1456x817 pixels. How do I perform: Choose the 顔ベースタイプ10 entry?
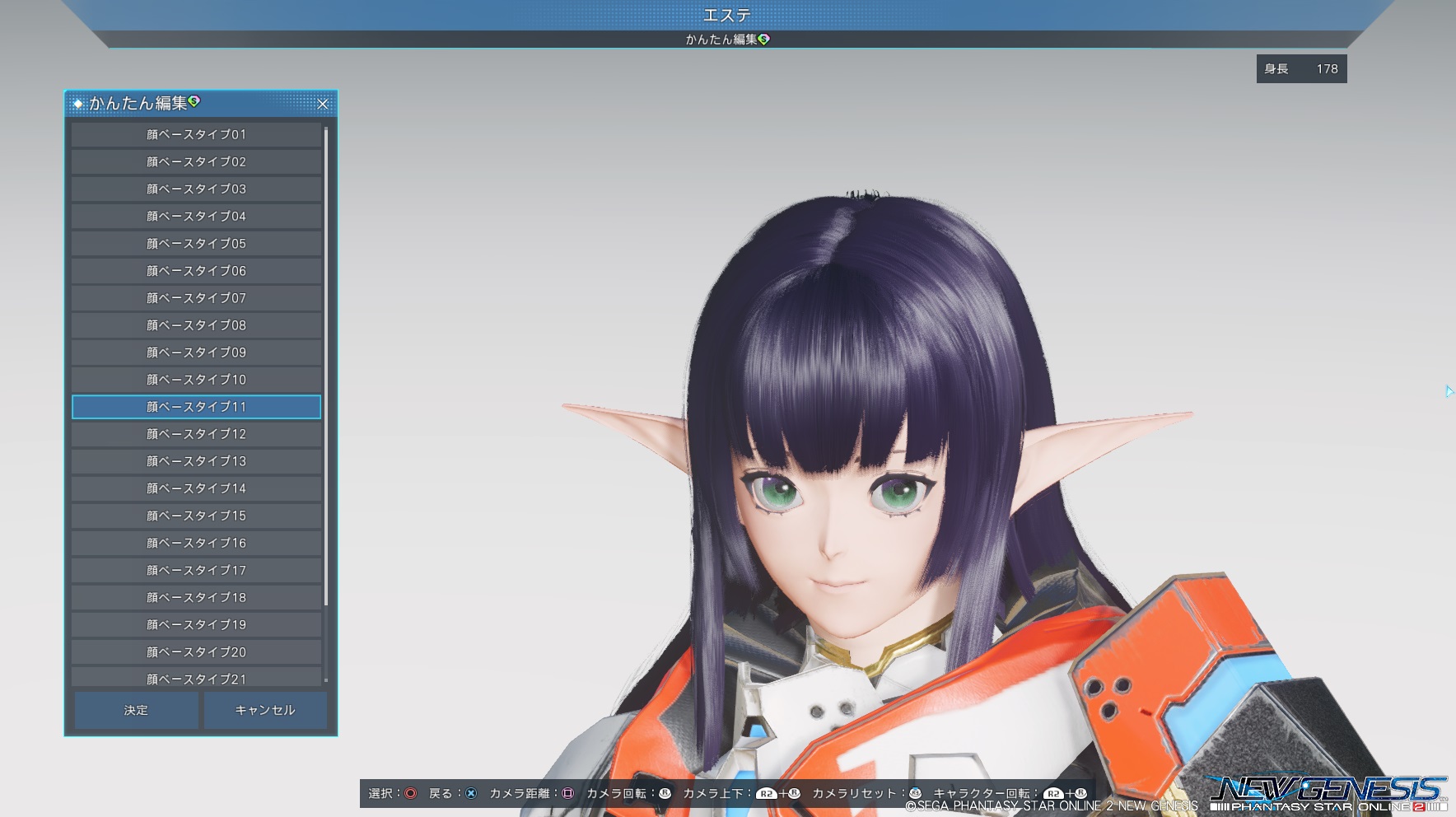click(196, 379)
